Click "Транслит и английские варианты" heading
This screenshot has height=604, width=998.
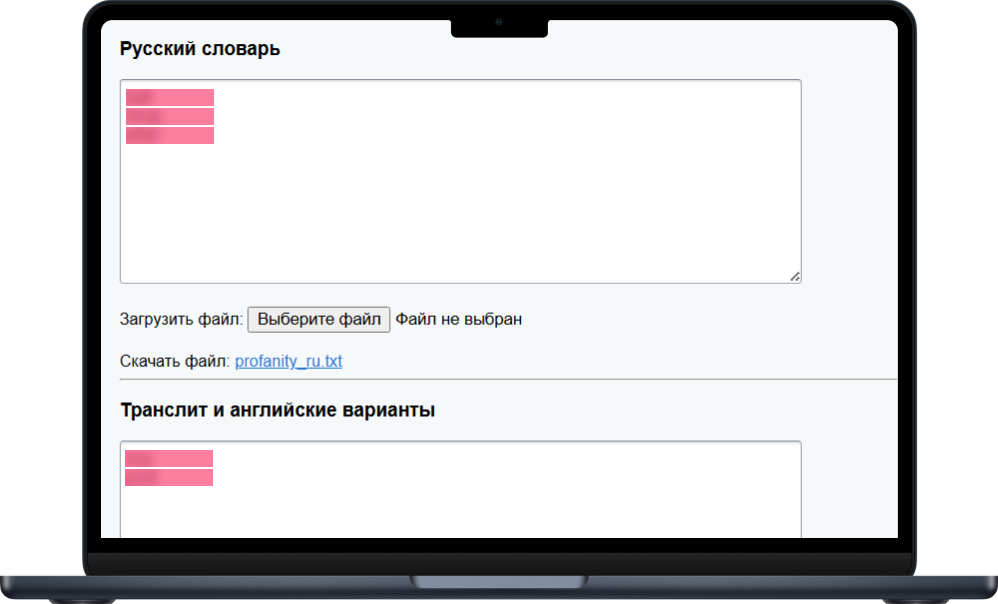pos(277,410)
